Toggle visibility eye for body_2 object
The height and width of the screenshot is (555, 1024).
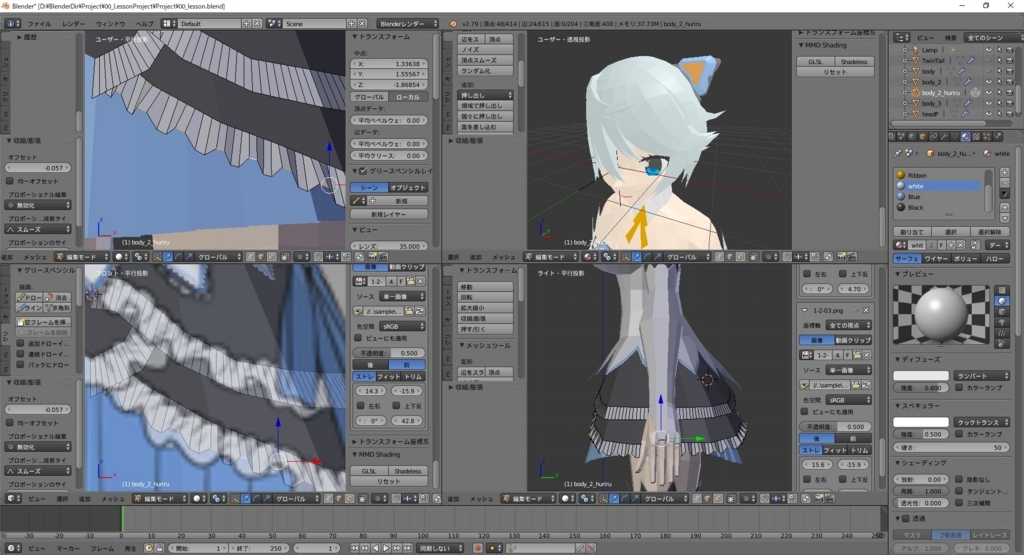988,82
